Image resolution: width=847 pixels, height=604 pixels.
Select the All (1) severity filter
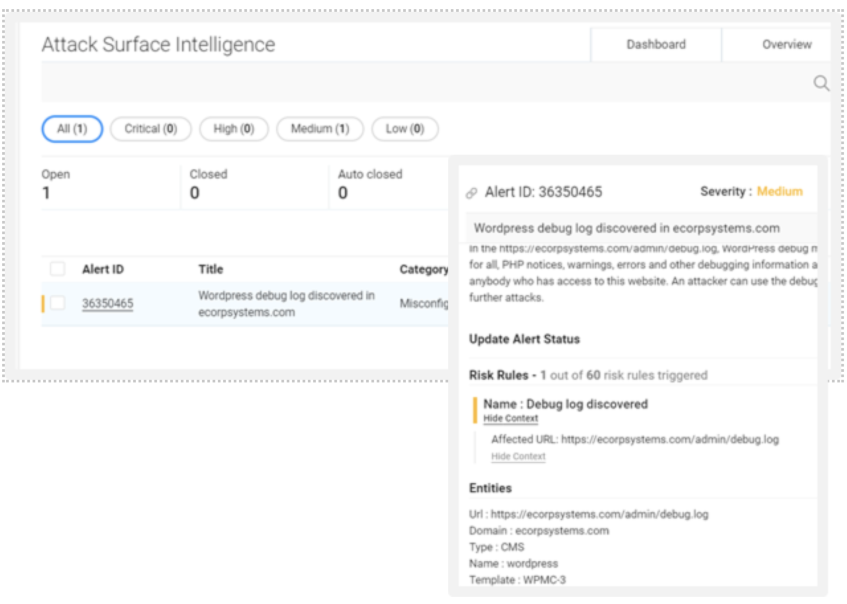pos(72,129)
